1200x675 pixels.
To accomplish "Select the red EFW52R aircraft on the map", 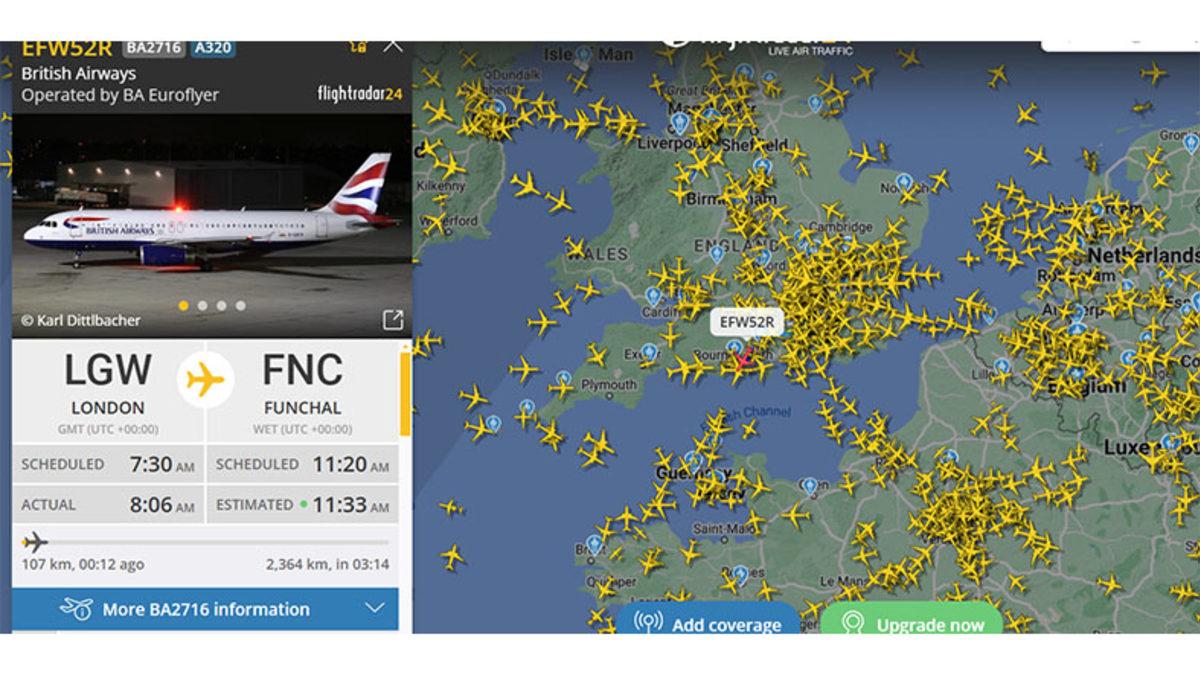I will coord(741,359).
